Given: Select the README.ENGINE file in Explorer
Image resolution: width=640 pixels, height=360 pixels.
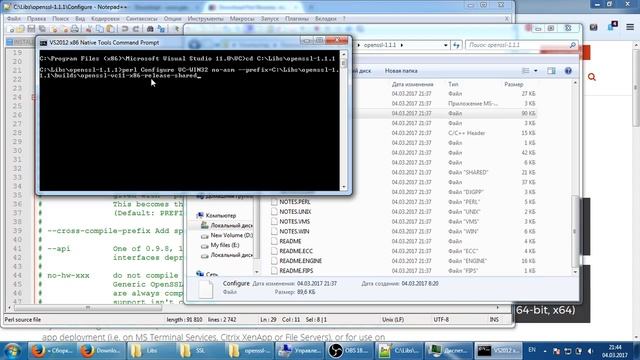Looking at the screenshot, I should pyautogui.click(x=300, y=261).
